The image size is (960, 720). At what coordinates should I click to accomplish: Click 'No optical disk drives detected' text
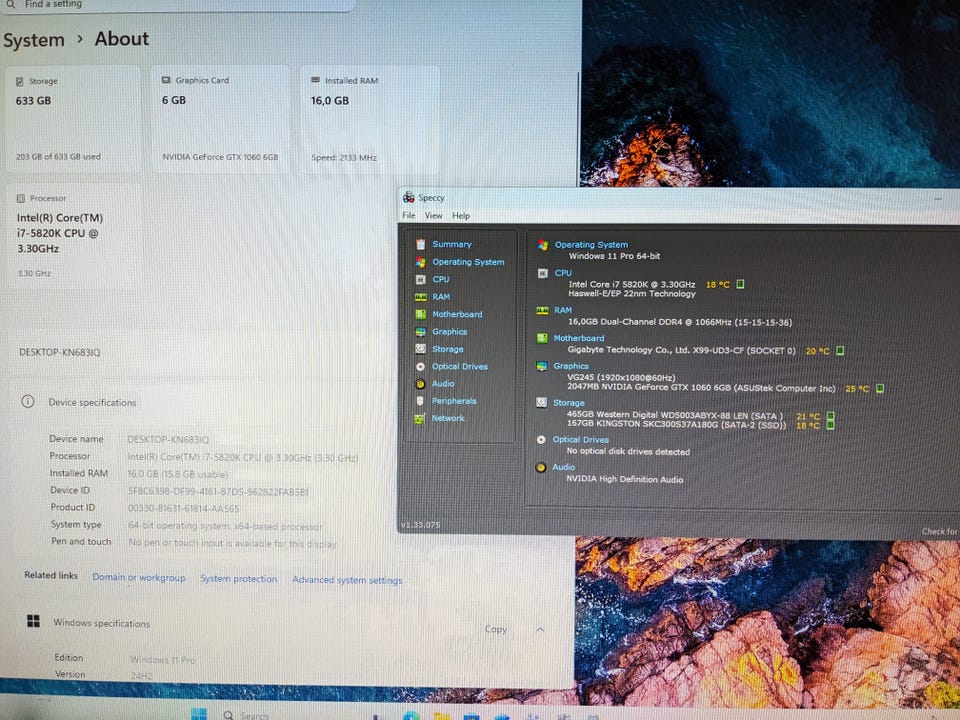[628, 451]
